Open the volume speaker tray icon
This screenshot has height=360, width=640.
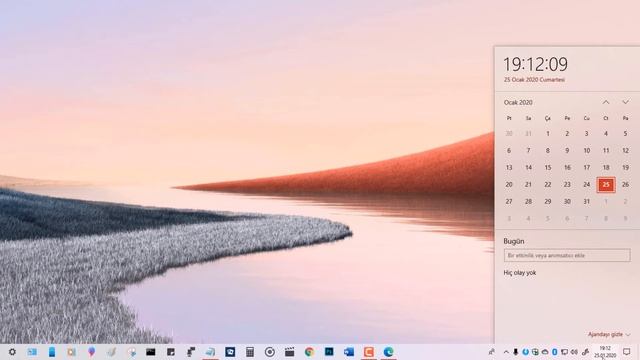tap(574, 352)
